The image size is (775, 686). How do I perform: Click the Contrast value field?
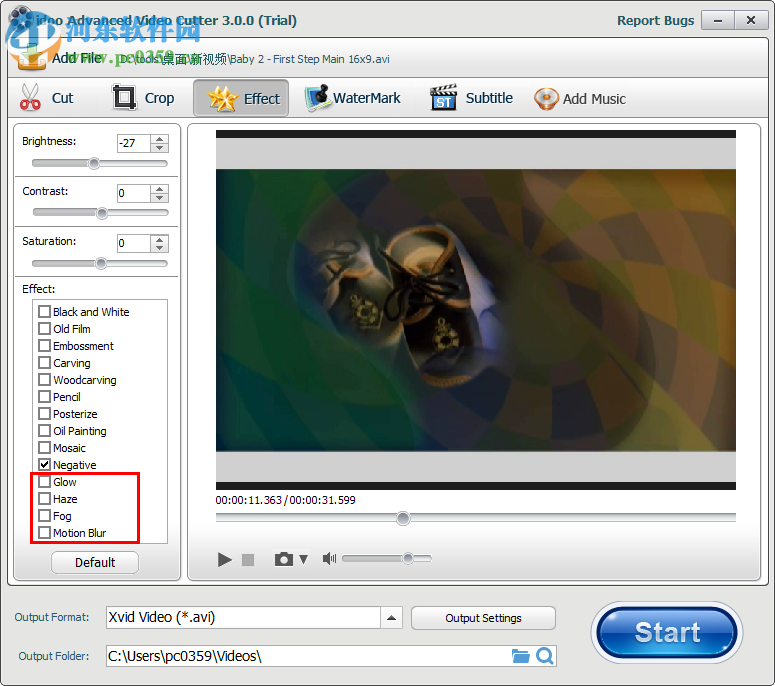(133, 193)
